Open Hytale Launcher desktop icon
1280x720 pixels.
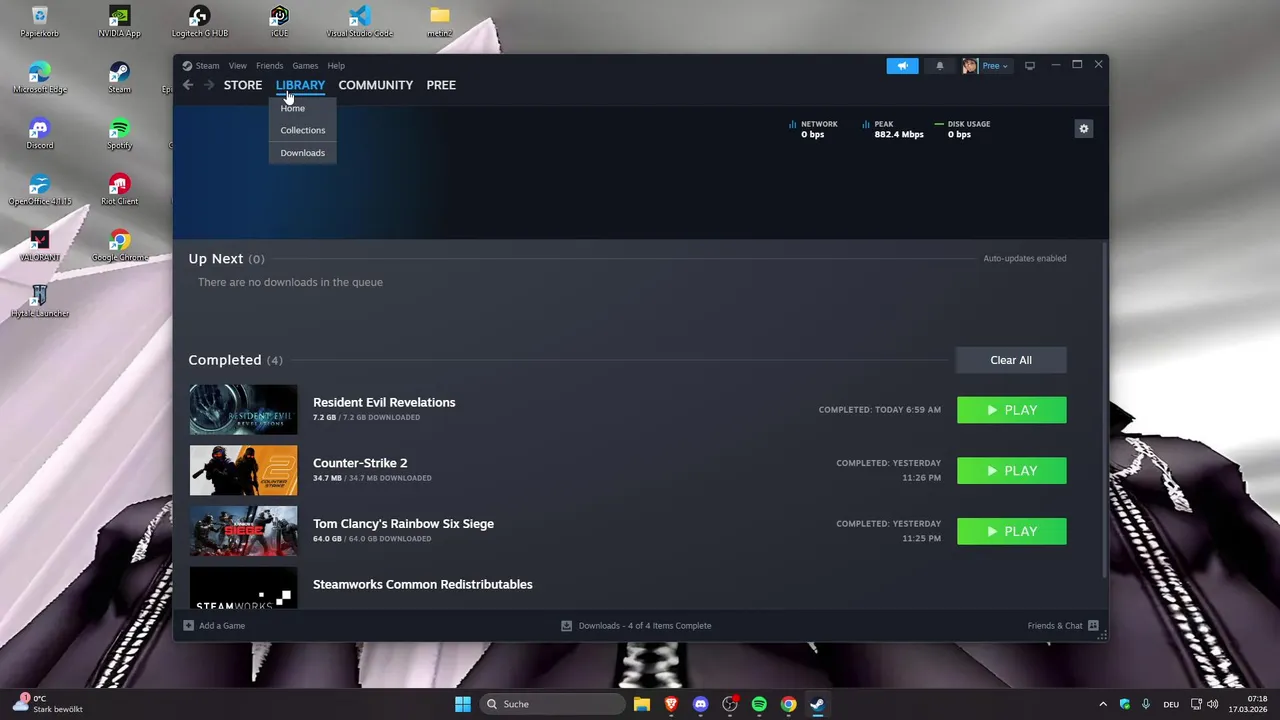click(39, 302)
